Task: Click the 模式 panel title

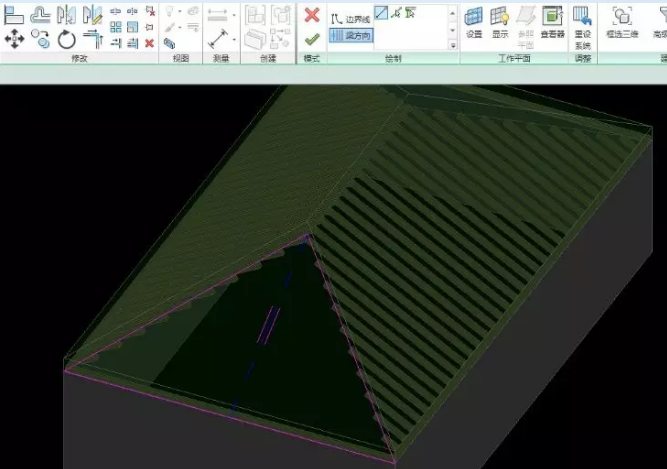Action: click(x=311, y=58)
